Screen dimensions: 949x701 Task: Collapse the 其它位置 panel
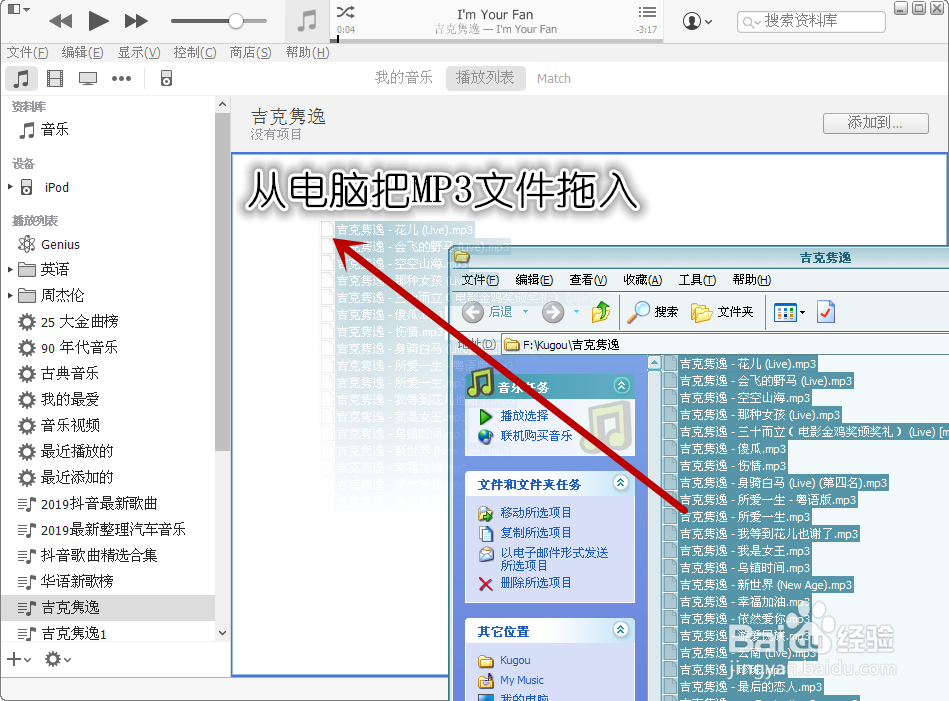click(620, 630)
